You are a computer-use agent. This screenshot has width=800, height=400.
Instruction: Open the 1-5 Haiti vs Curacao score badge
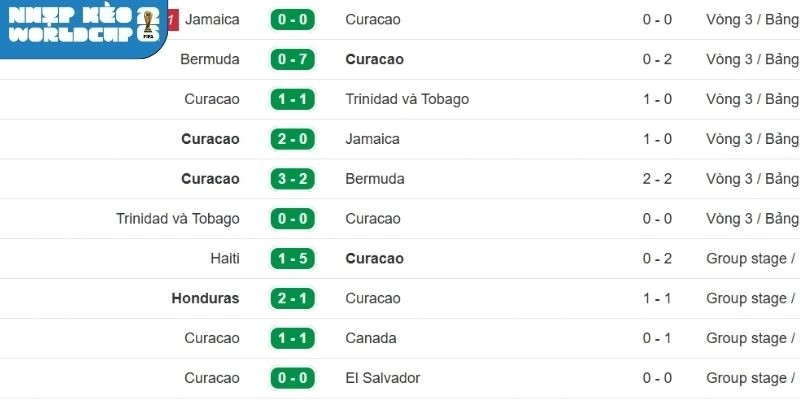coord(292,259)
